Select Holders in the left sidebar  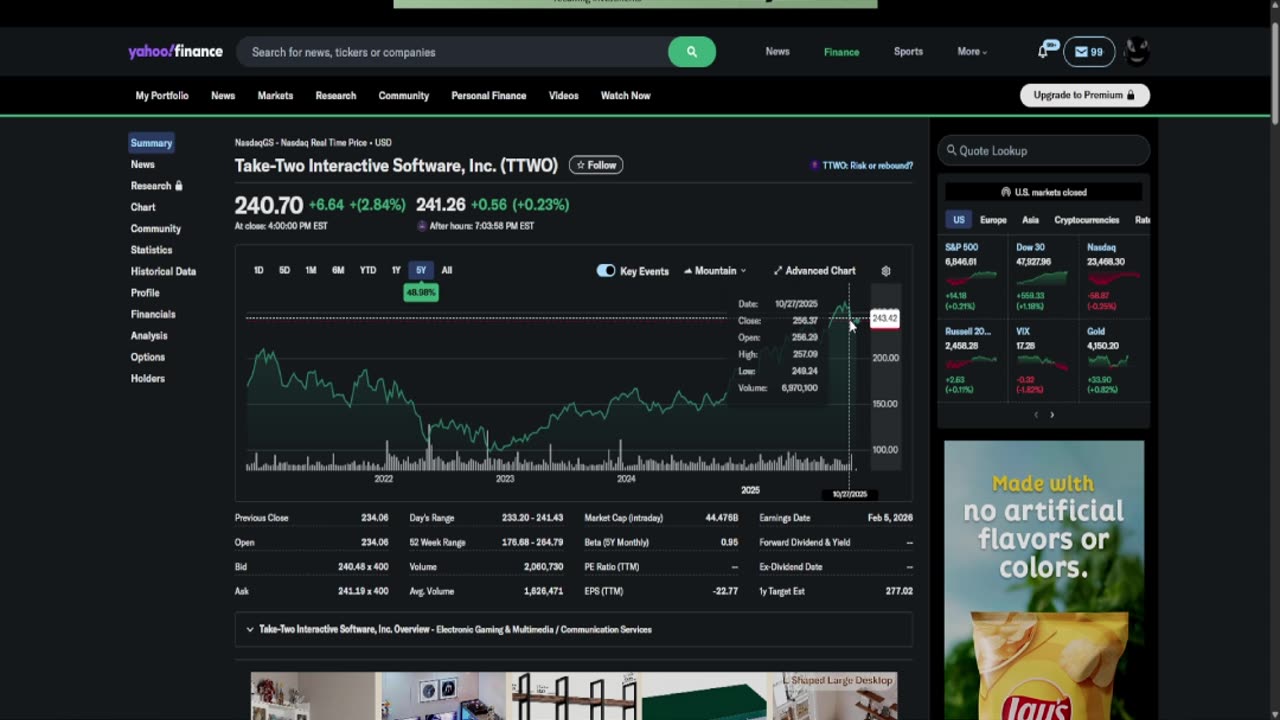click(x=148, y=379)
